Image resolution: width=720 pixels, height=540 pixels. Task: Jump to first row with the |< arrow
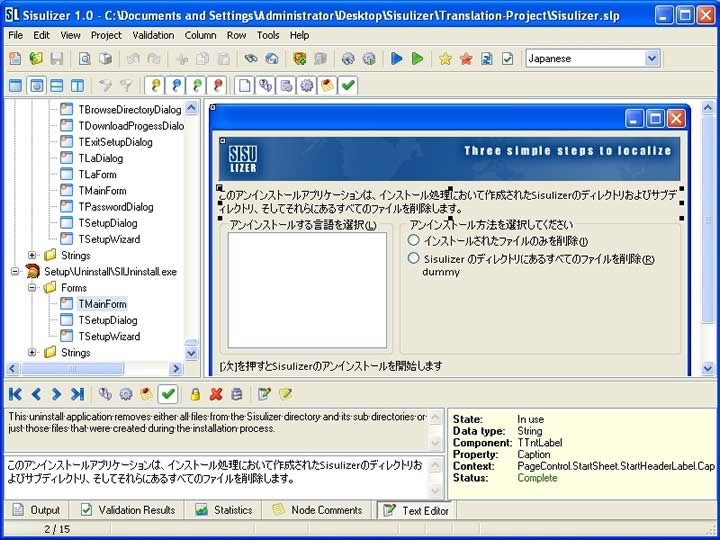pos(15,394)
